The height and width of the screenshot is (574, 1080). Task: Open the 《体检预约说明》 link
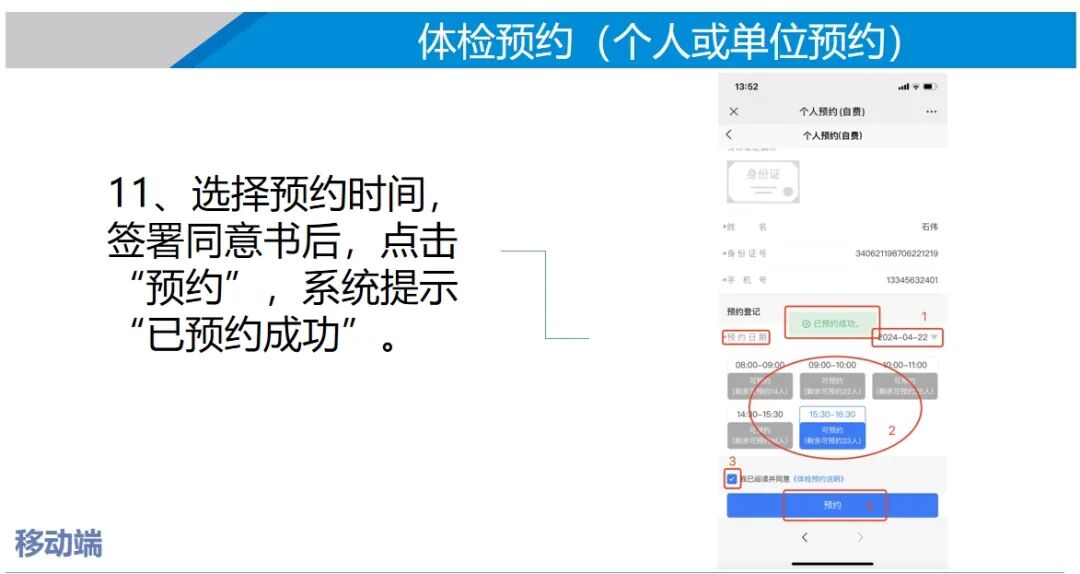818,479
